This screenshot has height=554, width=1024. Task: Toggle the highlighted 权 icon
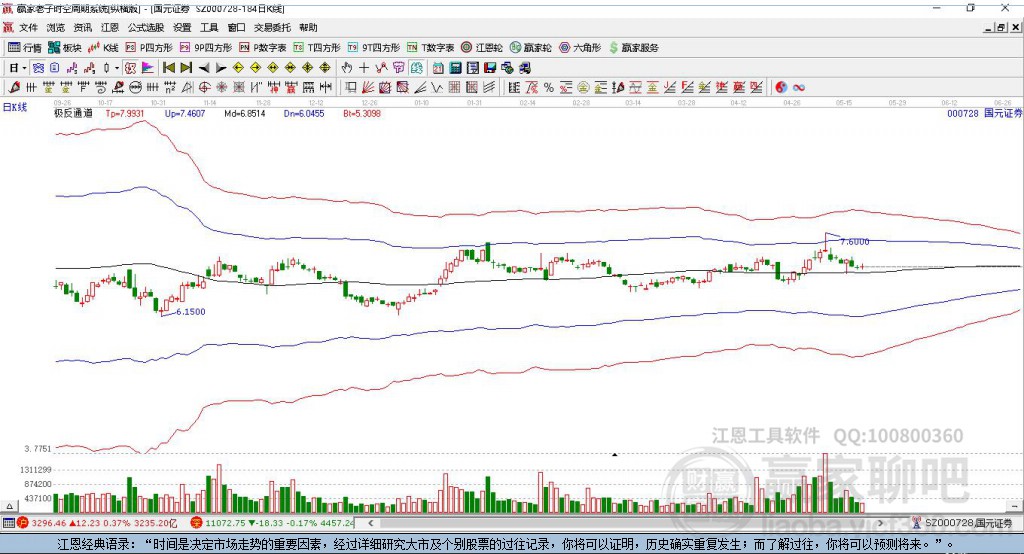[131, 68]
